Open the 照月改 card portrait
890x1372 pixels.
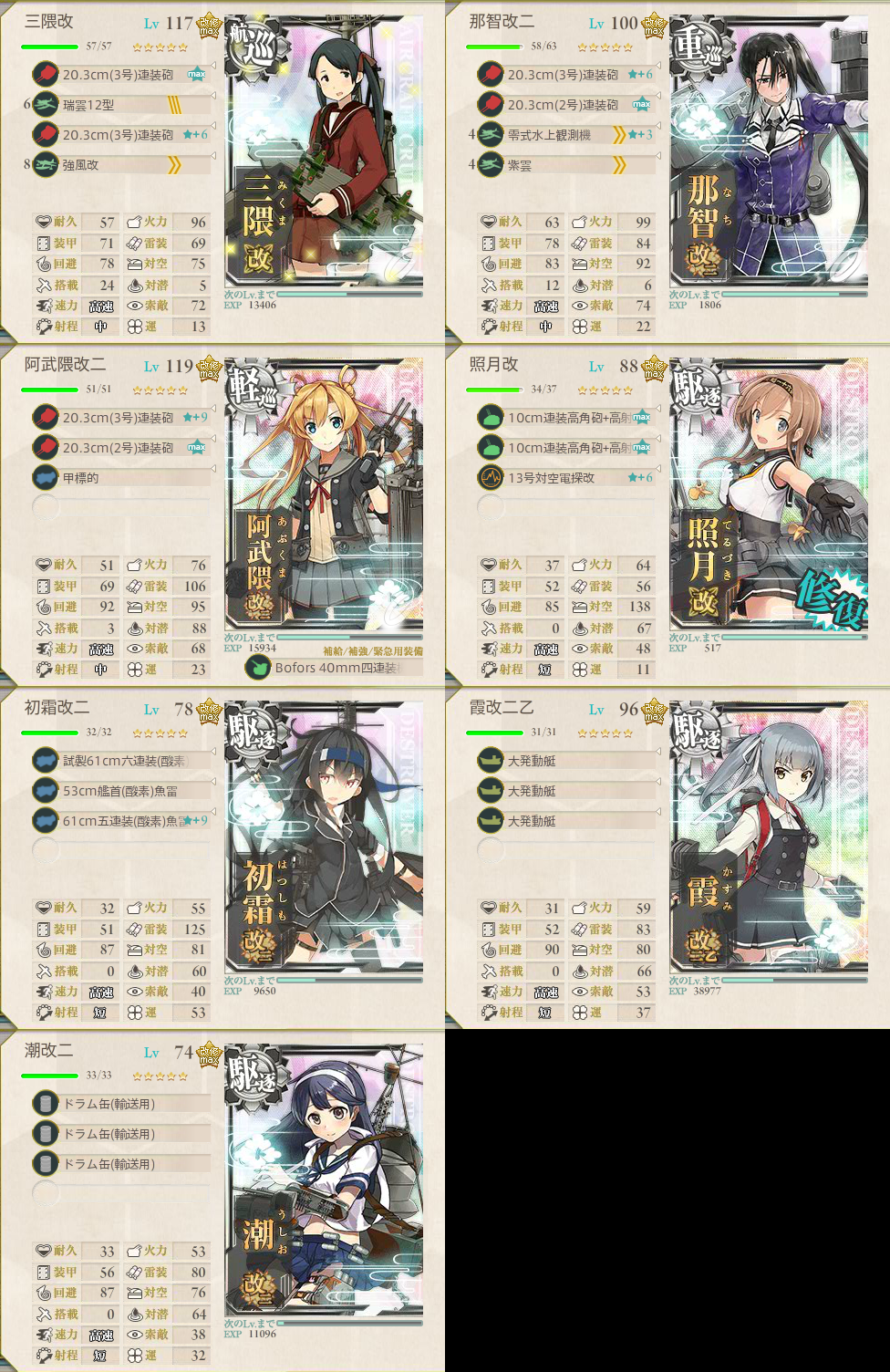point(769,498)
